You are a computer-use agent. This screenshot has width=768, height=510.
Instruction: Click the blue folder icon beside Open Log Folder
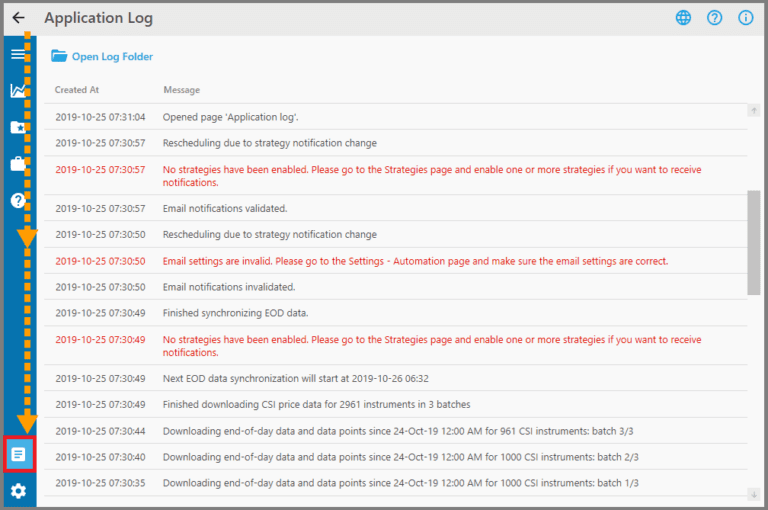[59, 56]
